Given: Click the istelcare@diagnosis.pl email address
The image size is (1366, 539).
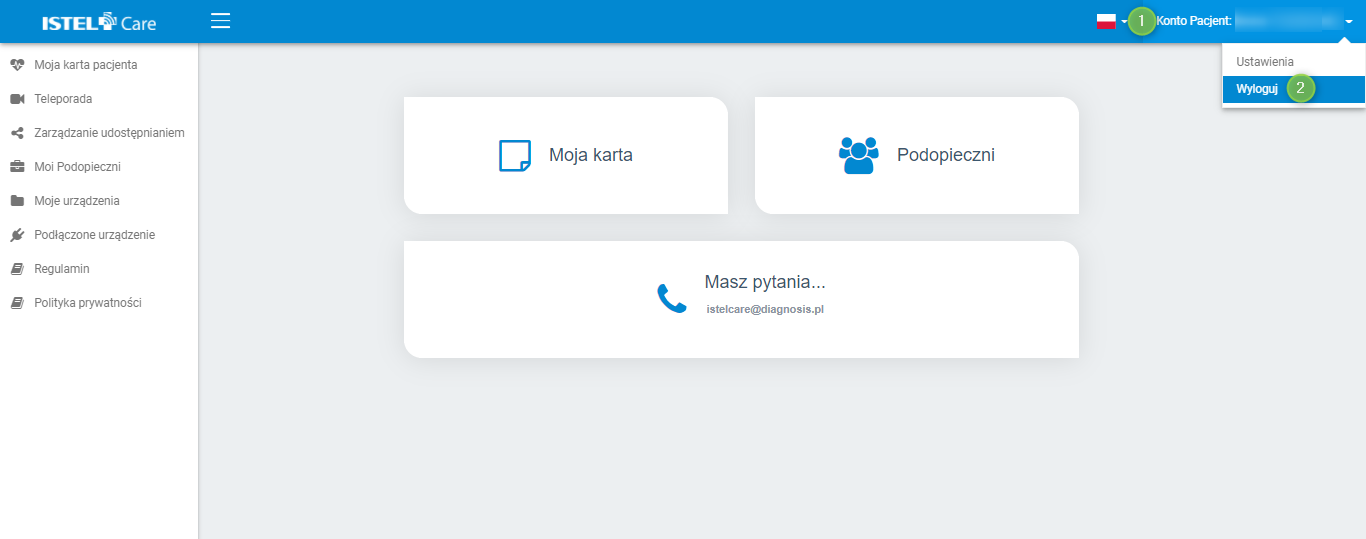Looking at the screenshot, I should pos(764,309).
